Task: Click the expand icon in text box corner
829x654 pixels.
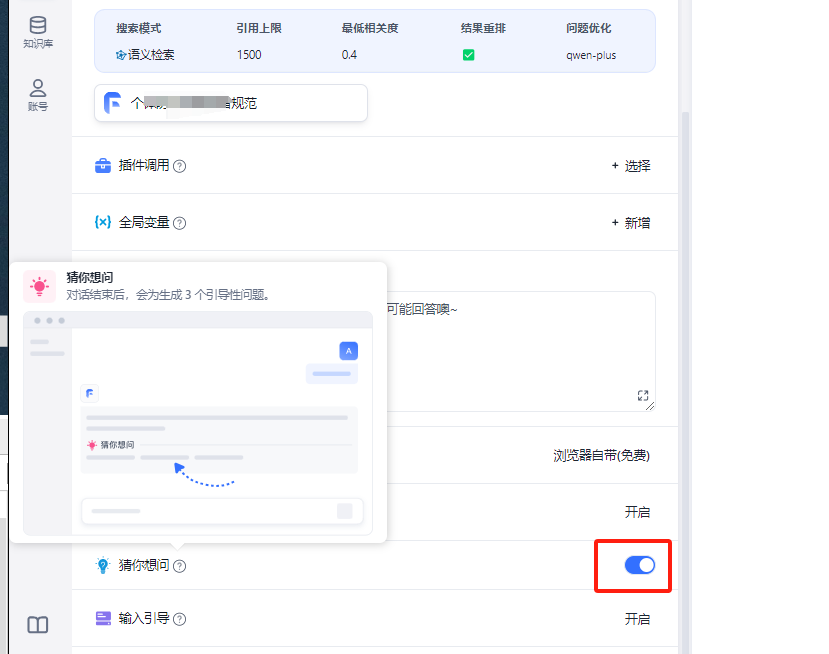Action: tap(643, 396)
